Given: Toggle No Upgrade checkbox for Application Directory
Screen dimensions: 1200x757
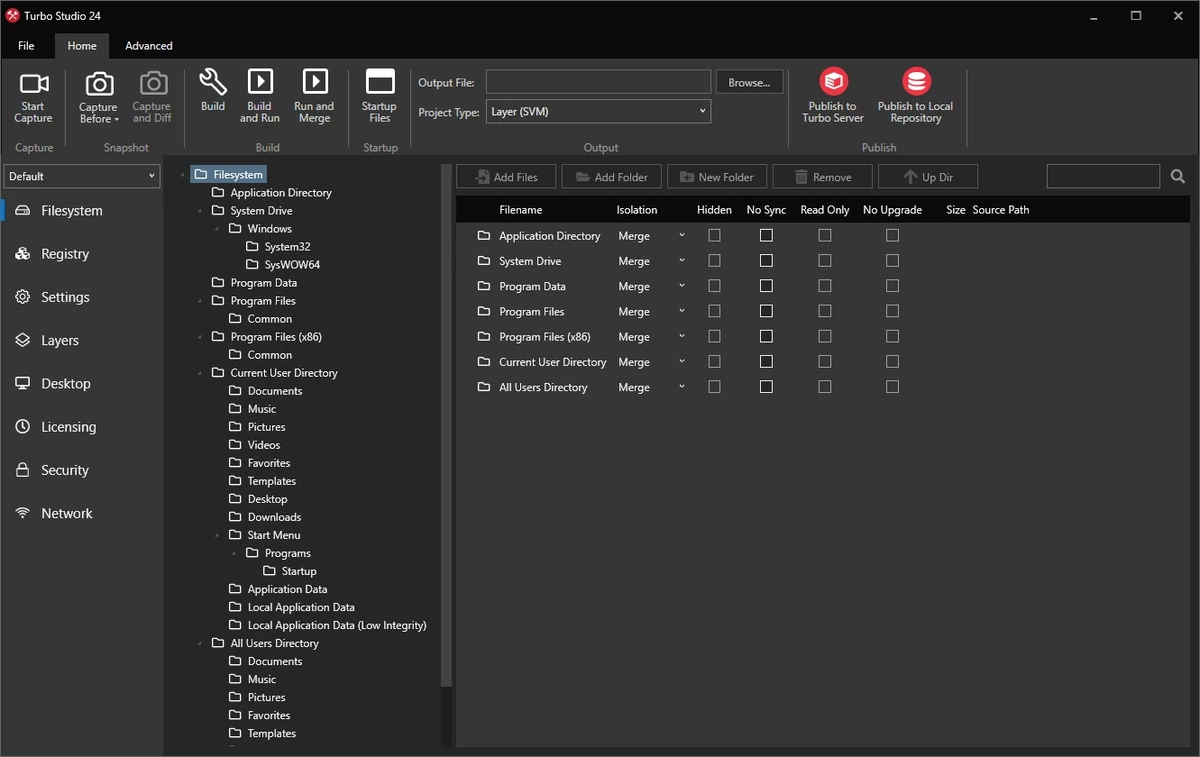Looking at the screenshot, I should 892,235.
